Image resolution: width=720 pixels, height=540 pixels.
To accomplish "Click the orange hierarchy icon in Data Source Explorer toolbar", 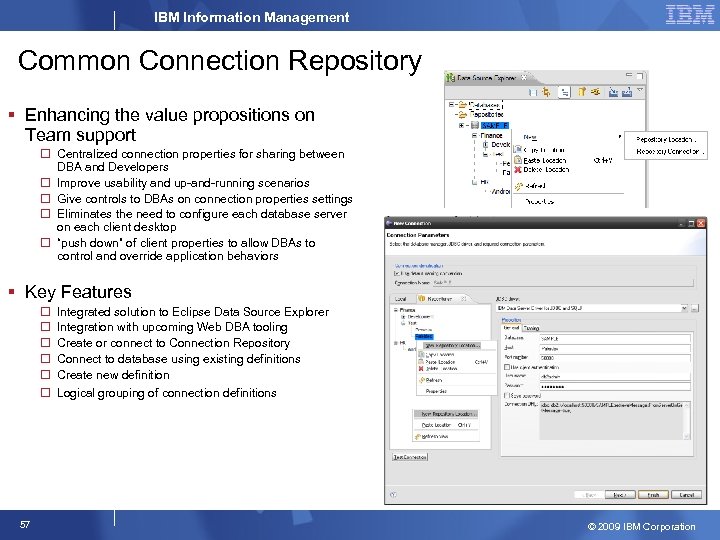I will (546, 92).
